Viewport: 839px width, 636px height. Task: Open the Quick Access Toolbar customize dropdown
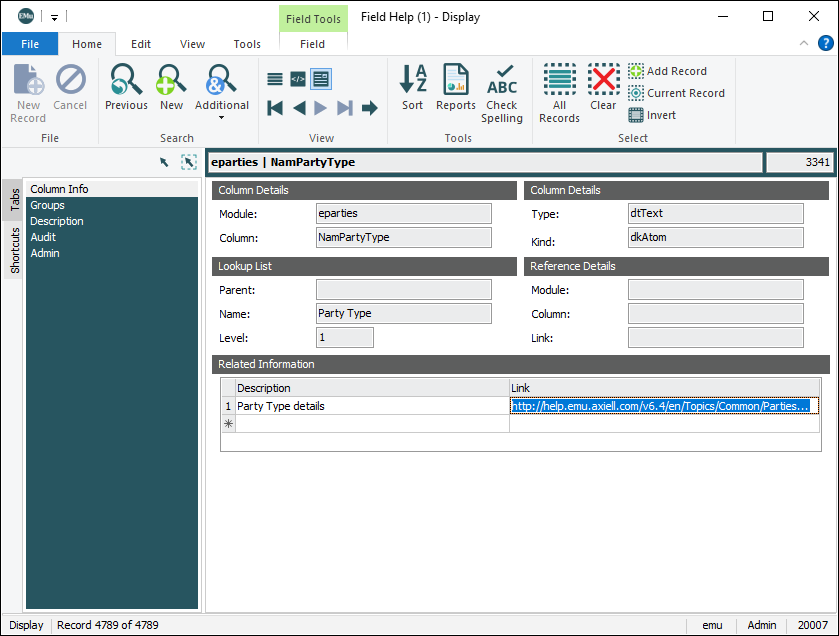click(56, 17)
